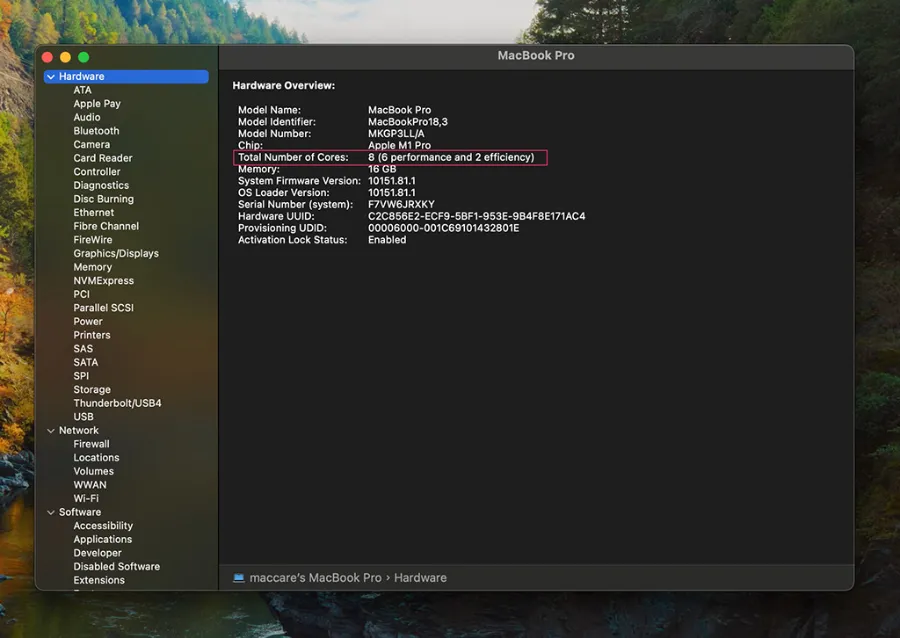Close the window with red button
The image size is (900, 638).
click(x=48, y=57)
